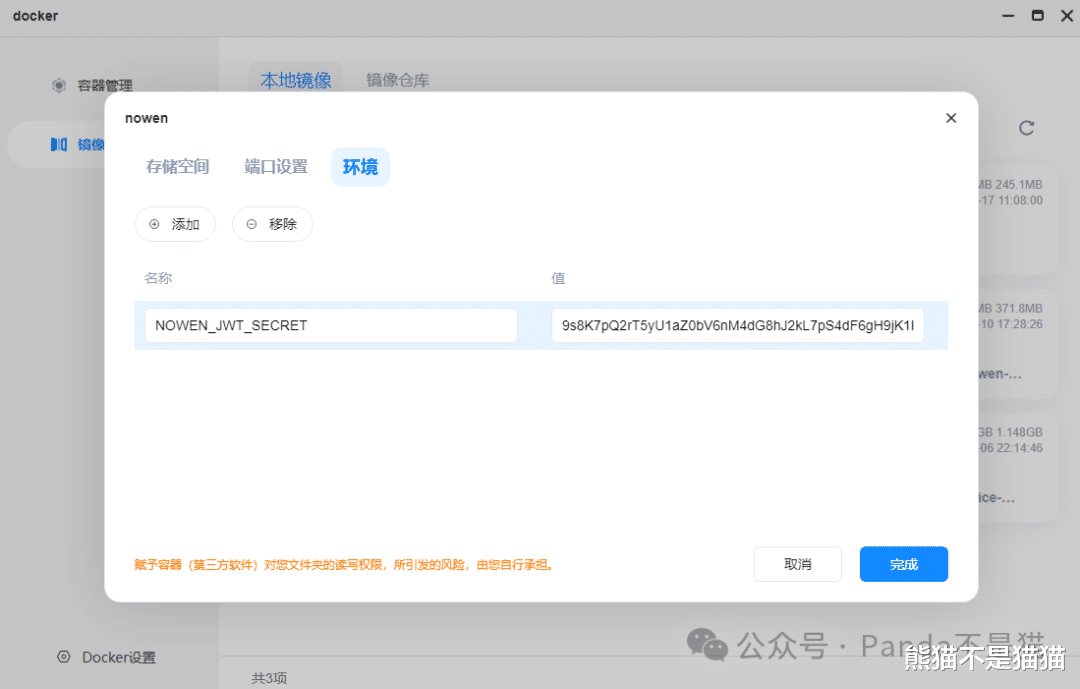
Task: Select the 环境 tab
Action: point(360,167)
